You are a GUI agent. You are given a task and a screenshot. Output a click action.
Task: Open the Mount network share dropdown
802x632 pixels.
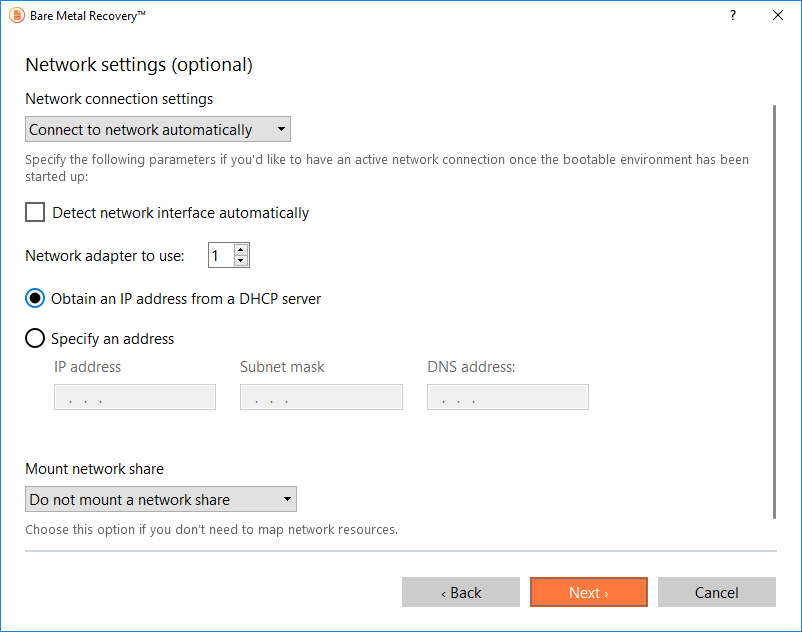[160, 499]
